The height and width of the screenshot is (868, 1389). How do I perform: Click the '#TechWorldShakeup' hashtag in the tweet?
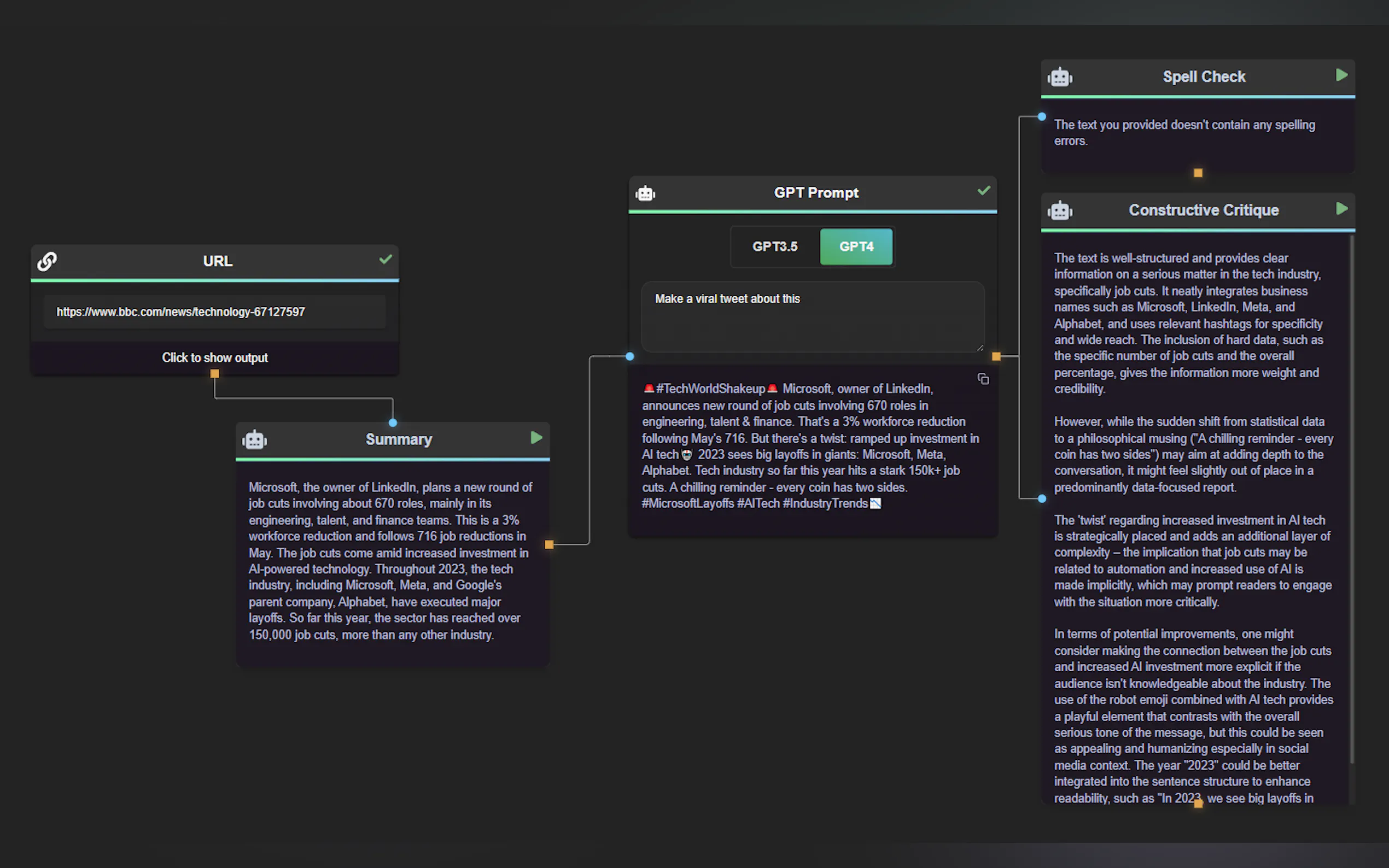pyautogui.click(x=711, y=389)
